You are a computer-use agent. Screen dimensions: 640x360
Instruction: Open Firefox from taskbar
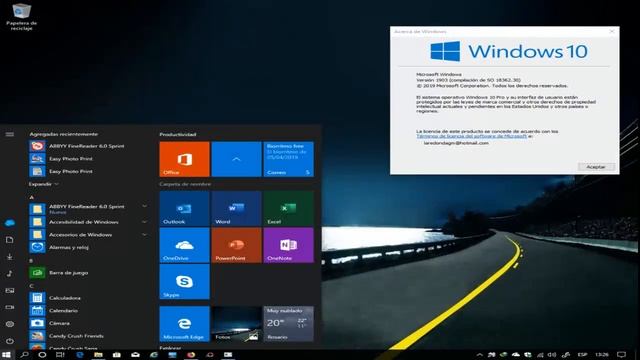point(191,355)
